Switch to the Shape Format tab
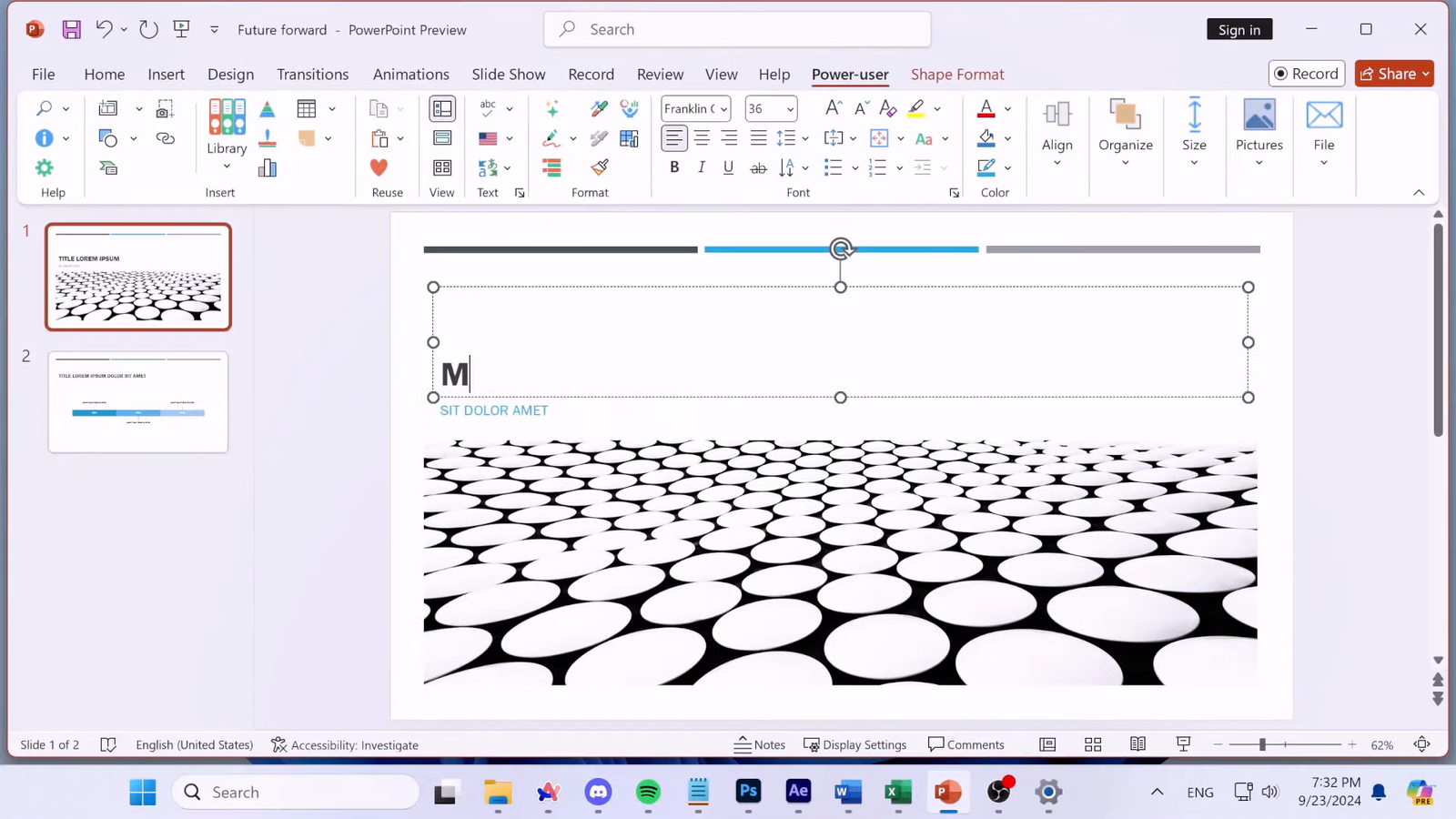1456x819 pixels. [956, 74]
